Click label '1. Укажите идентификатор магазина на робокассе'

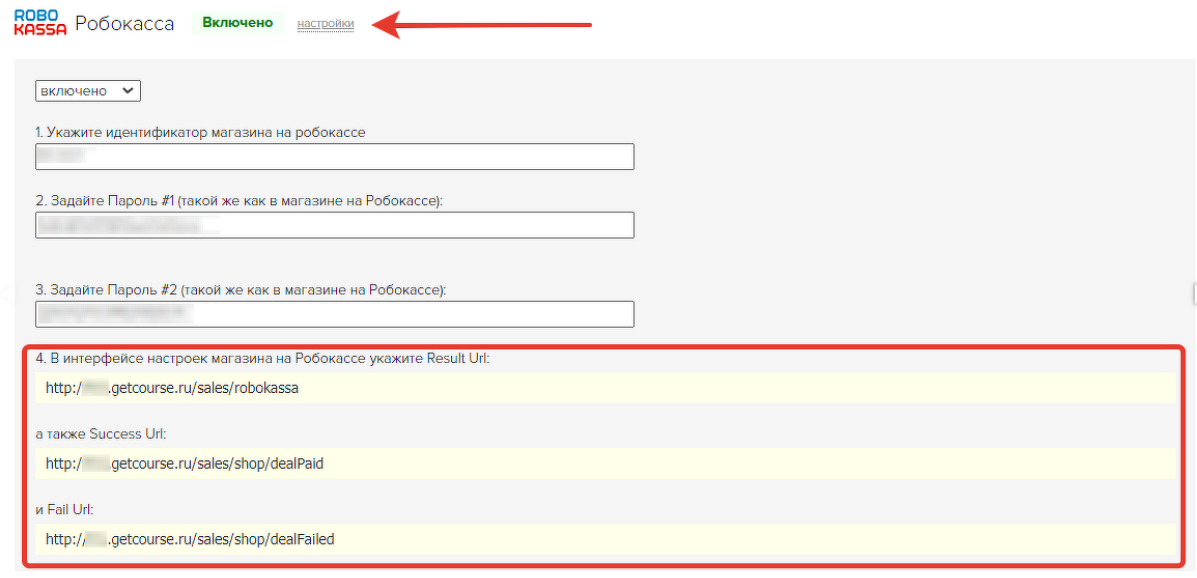[x=201, y=132]
